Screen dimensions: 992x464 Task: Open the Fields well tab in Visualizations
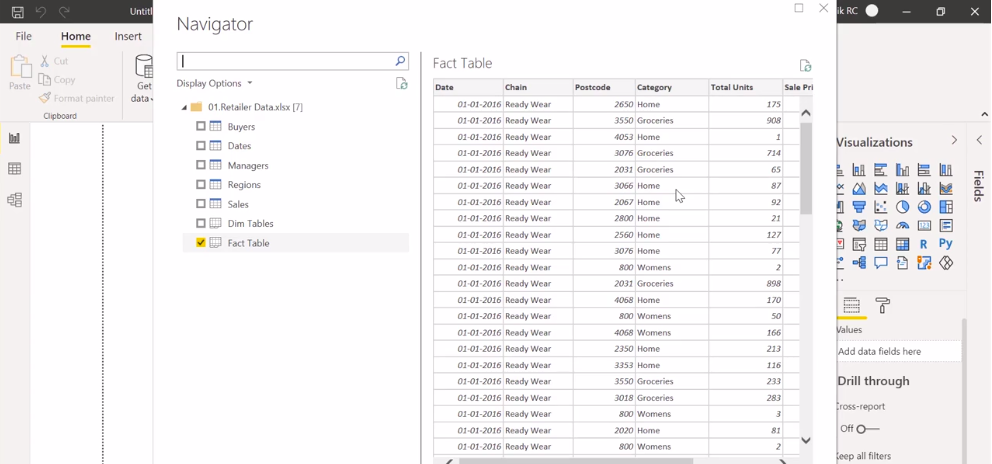(x=852, y=305)
